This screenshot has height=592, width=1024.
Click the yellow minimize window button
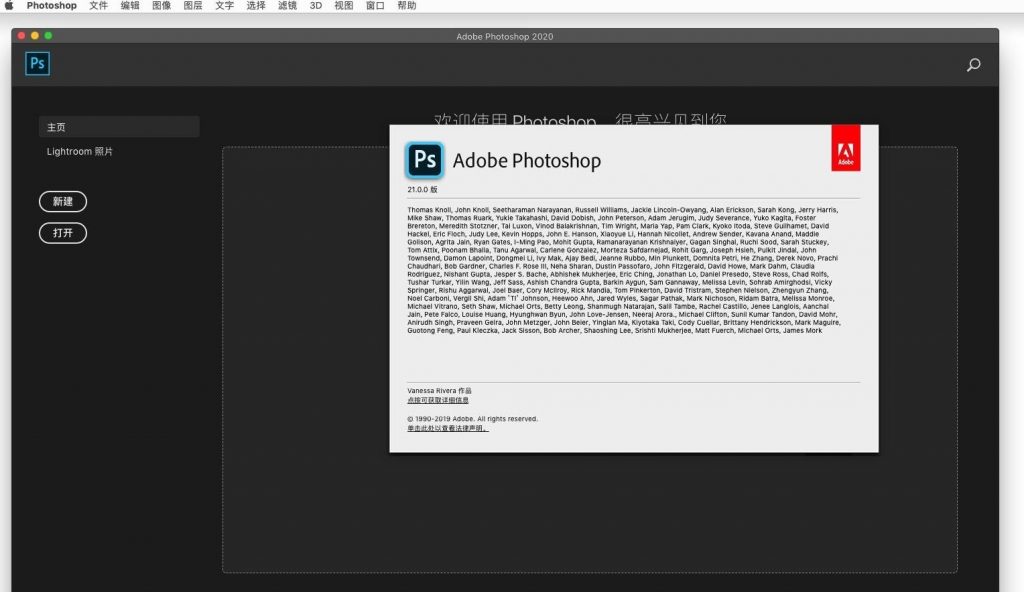coord(35,36)
